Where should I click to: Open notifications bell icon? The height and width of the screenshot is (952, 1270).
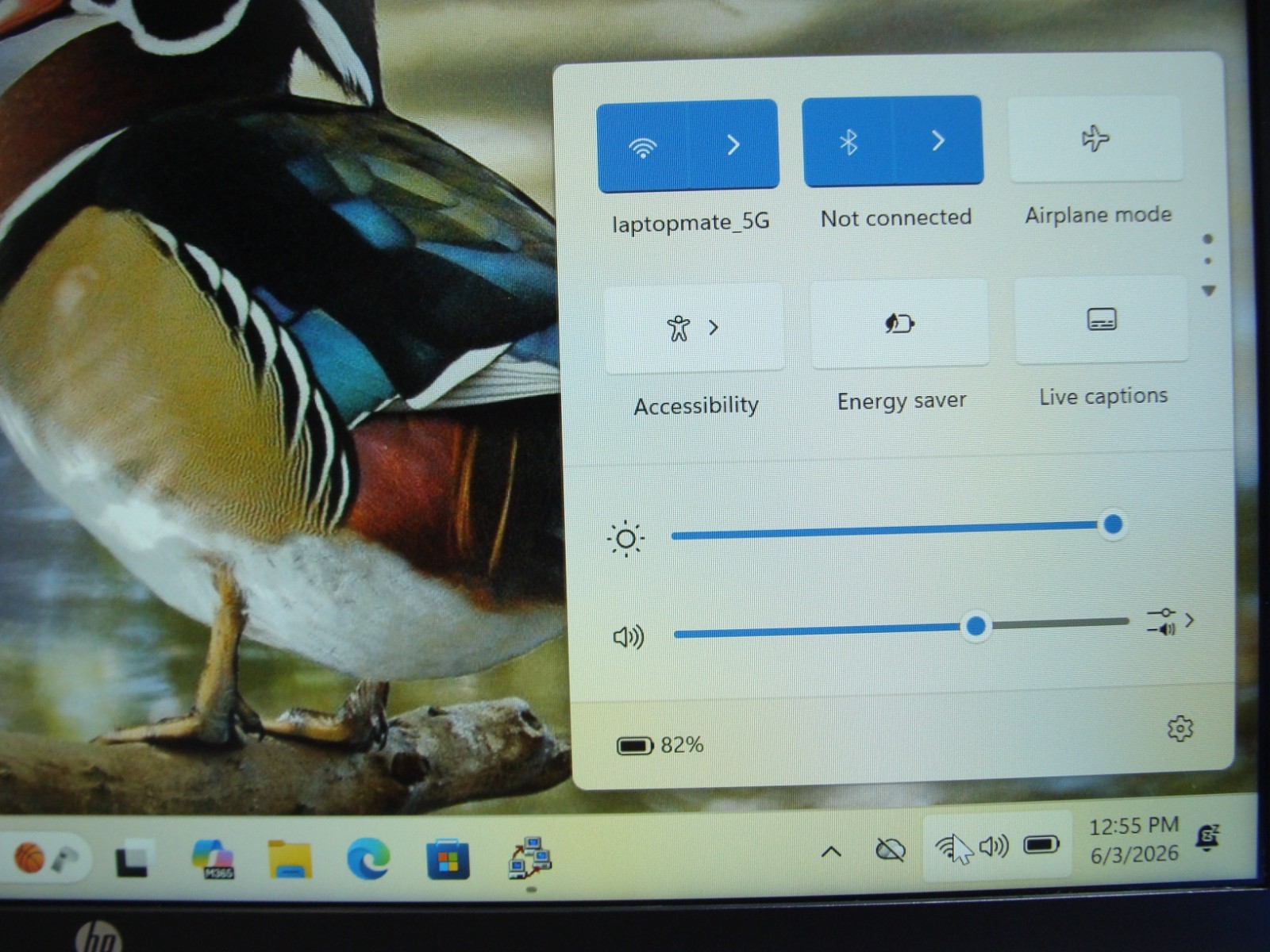[x=1207, y=837]
